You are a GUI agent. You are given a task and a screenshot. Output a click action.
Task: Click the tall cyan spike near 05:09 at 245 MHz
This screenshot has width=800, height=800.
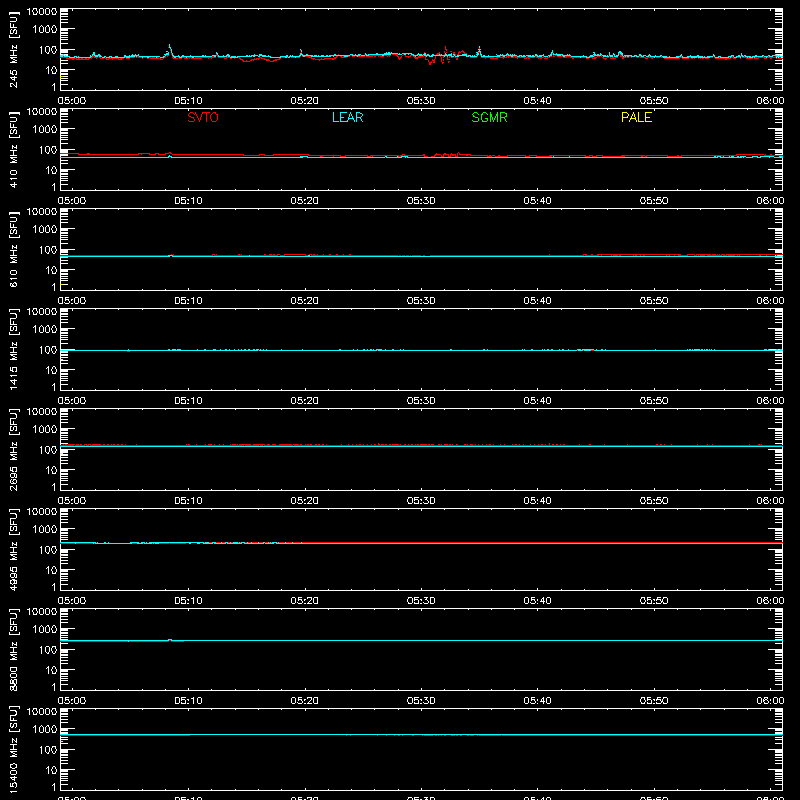pyautogui.click(x=170, y=49)
